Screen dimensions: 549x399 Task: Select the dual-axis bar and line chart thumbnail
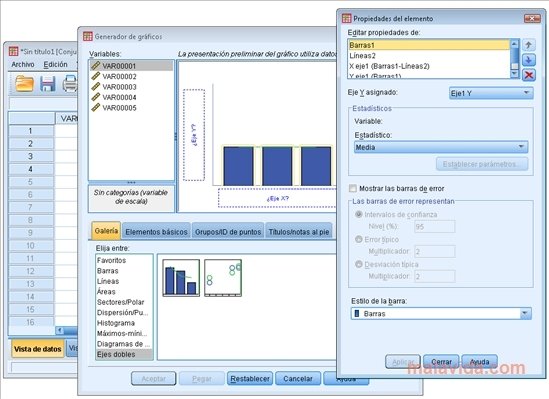pyautogui.click(x=181, y=278)
